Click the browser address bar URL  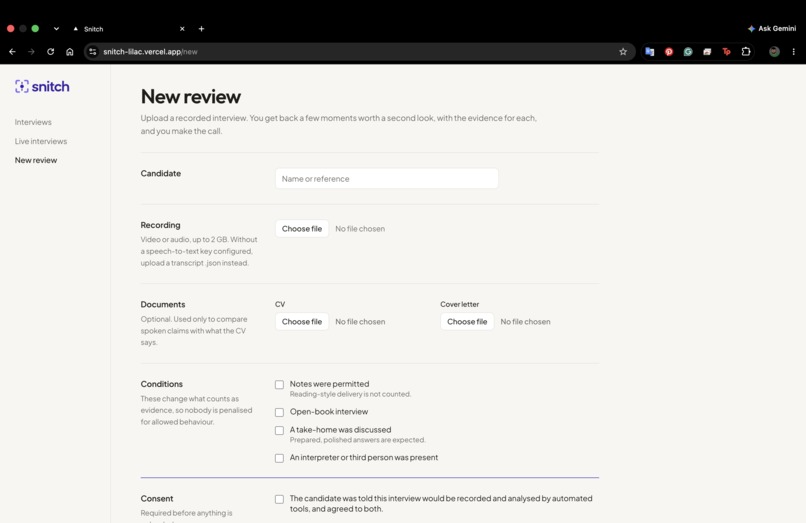click(150, 51)
